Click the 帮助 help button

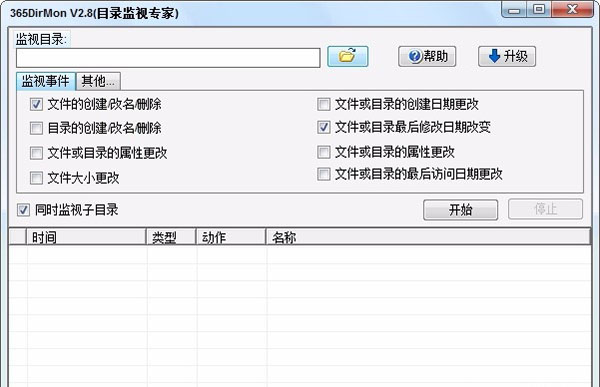point(427,57)
